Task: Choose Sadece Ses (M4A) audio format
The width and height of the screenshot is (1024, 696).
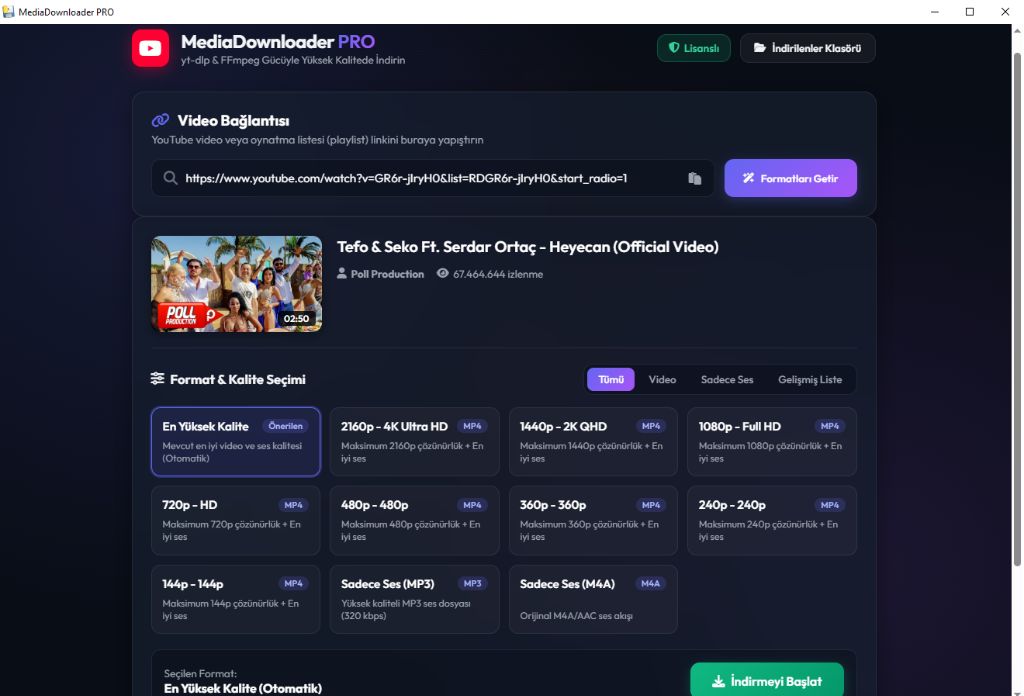Action: click(x=593, y=599)
